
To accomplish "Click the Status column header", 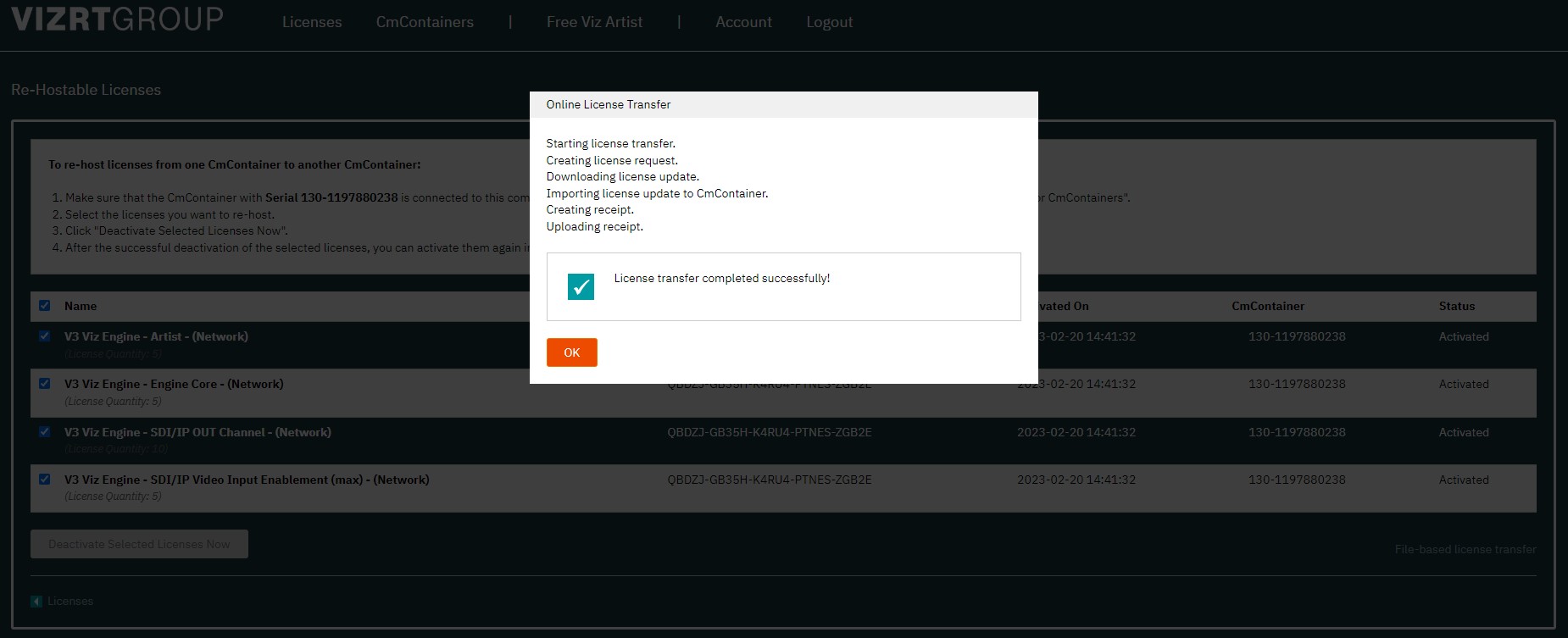I will pyautogui.click(x=1456, y=306).
